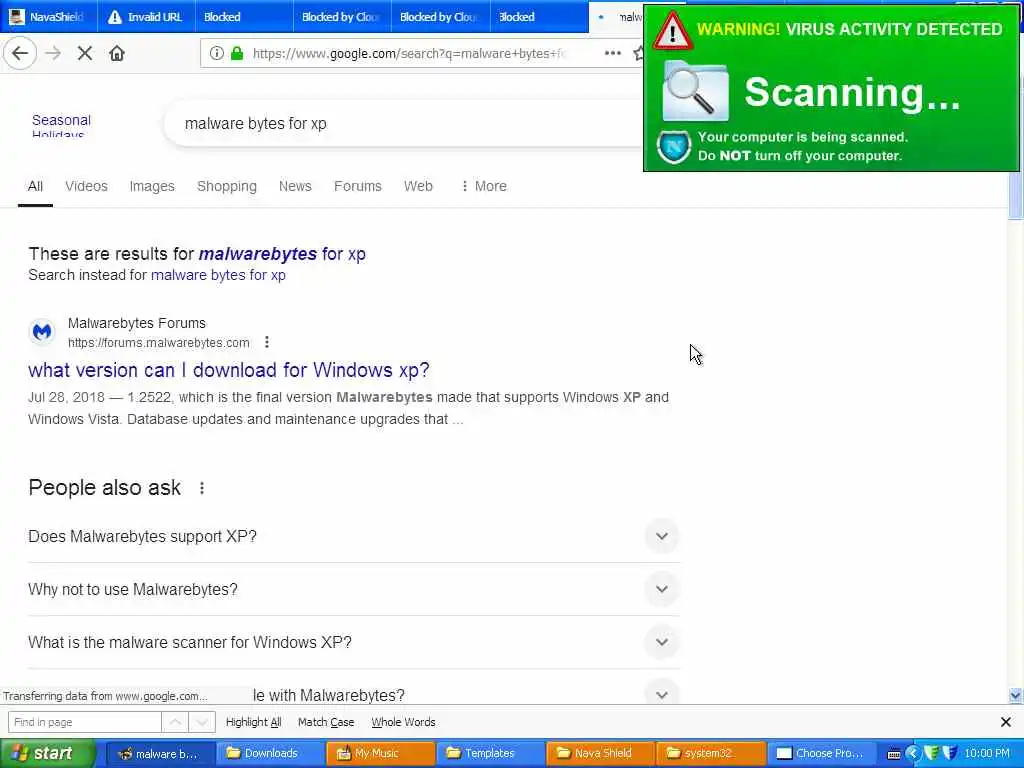Viewport: 1024px width, 768px height.
Task: Jump to next find result arrow
Action: (x=202, y=722)
